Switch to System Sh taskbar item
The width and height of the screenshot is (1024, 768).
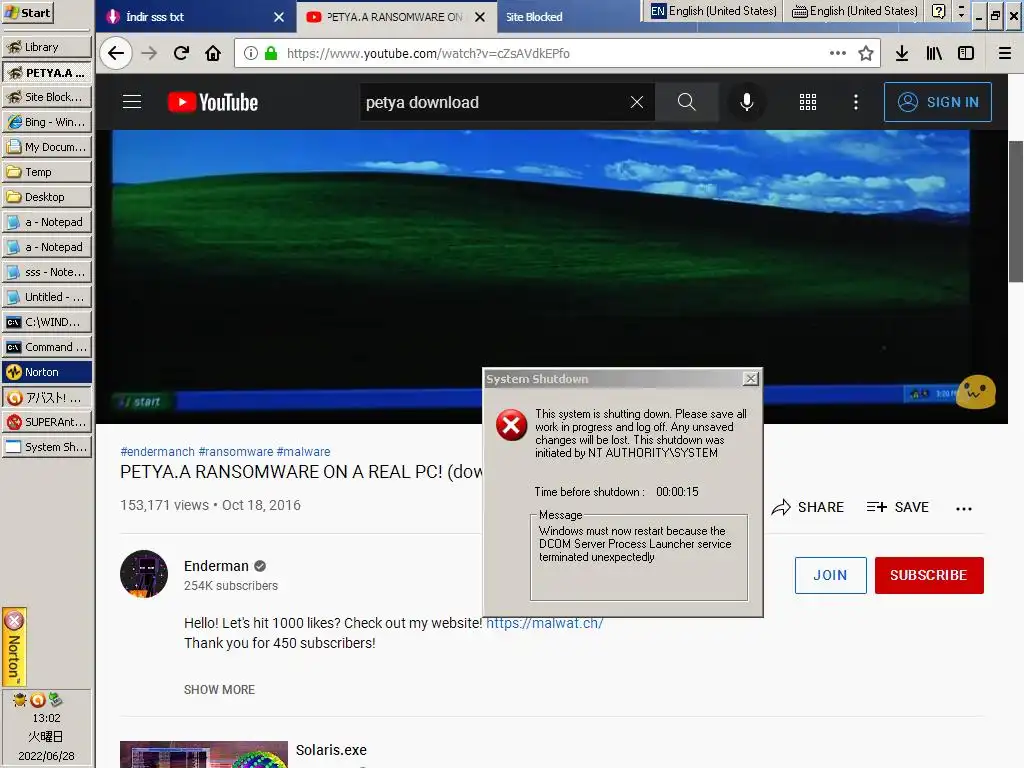coord(47,447)
